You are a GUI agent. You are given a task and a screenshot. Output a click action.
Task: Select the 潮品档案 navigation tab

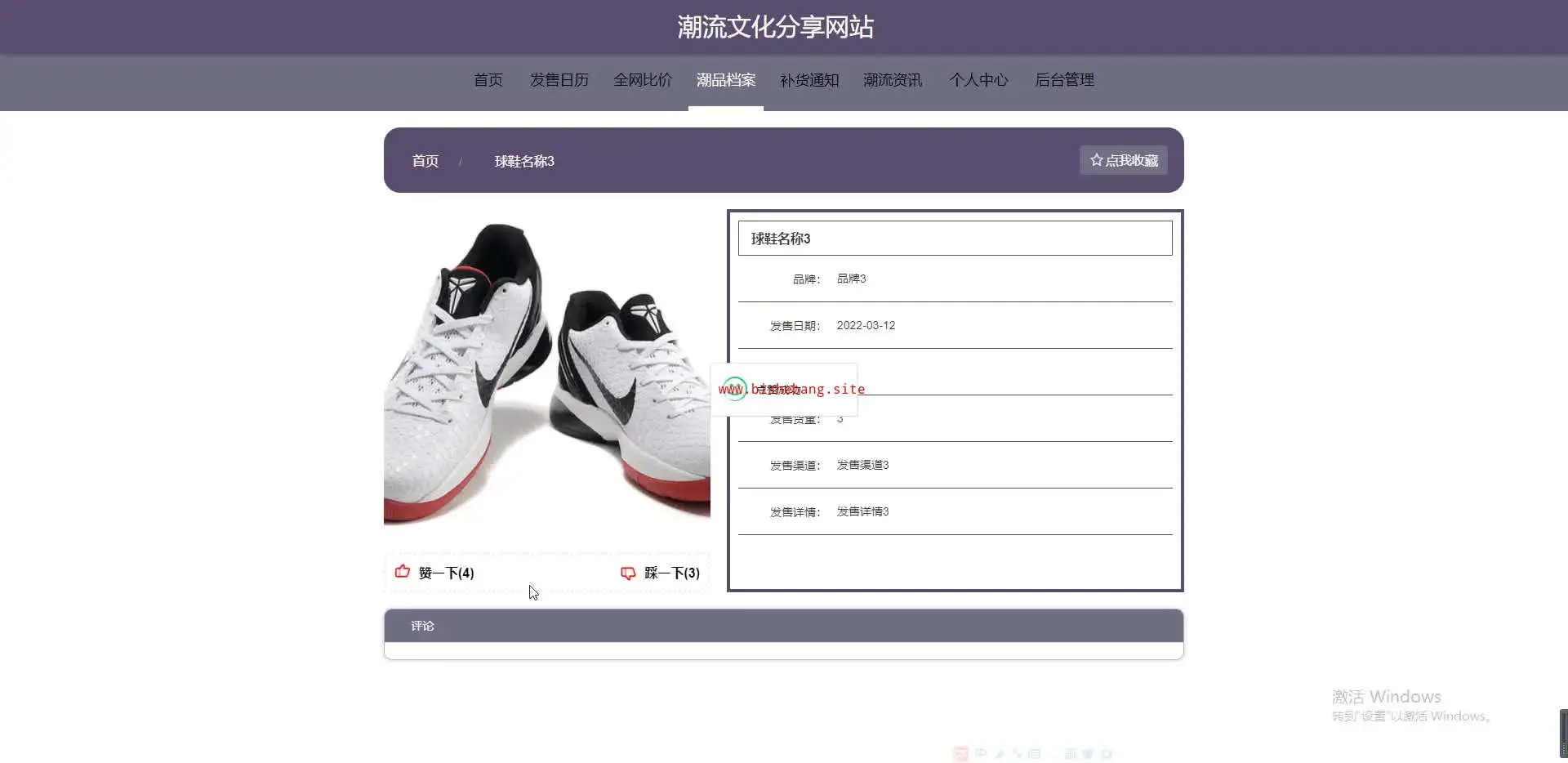click(x=726, y=80)
